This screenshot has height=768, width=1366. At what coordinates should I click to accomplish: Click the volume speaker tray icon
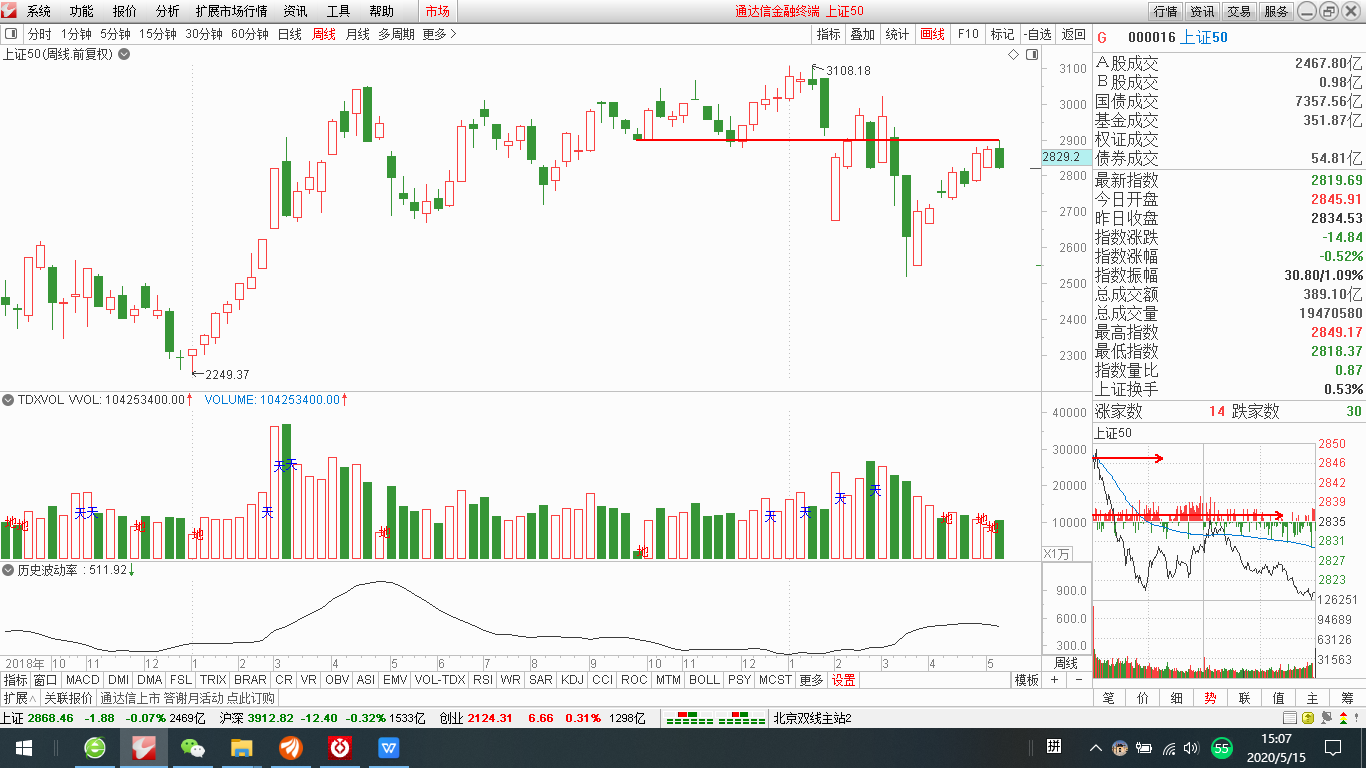(1191, 747)
